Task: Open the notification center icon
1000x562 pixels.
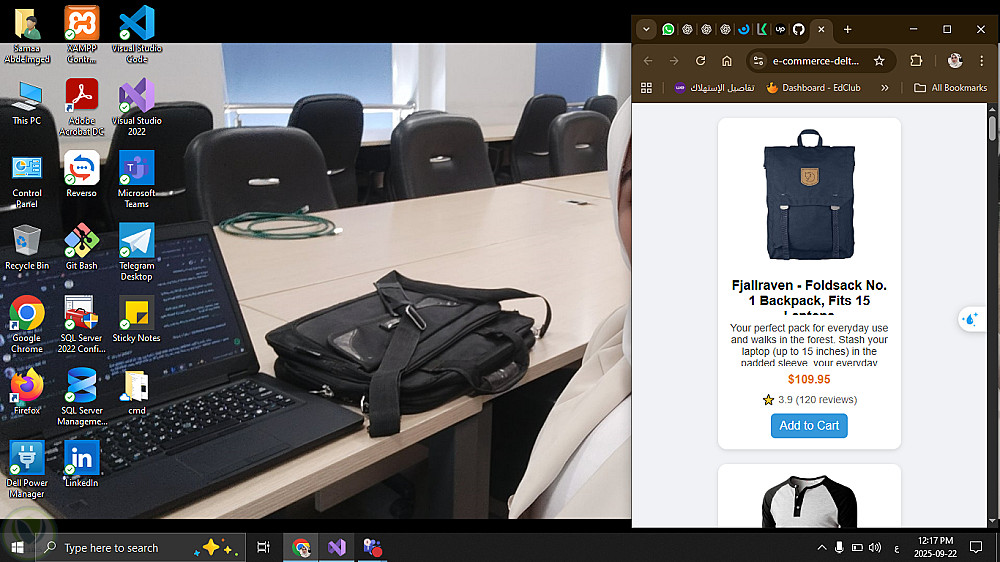Action: 976,547
